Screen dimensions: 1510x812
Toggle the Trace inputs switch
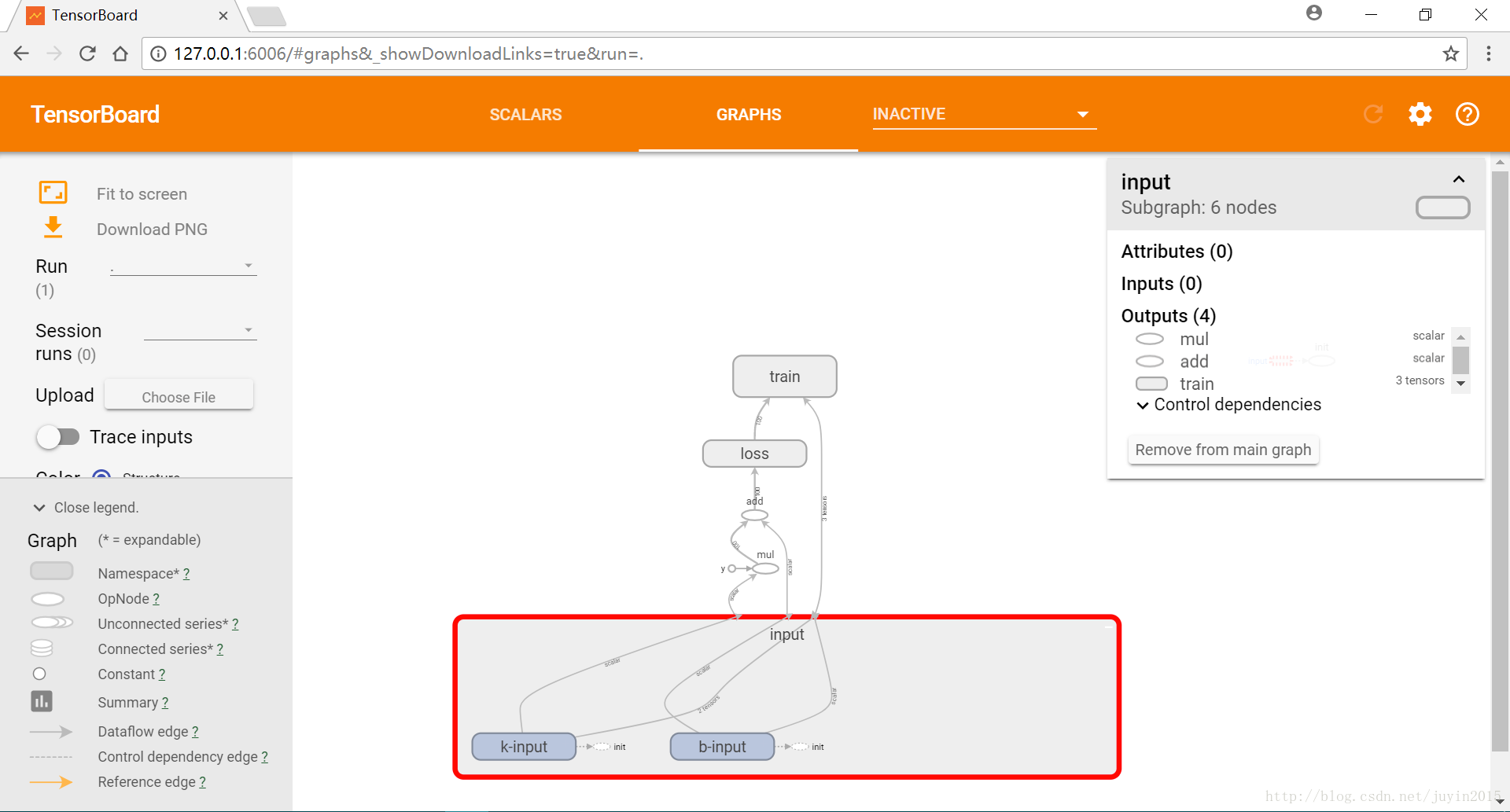pyautogui.click(x=57, y=437)
